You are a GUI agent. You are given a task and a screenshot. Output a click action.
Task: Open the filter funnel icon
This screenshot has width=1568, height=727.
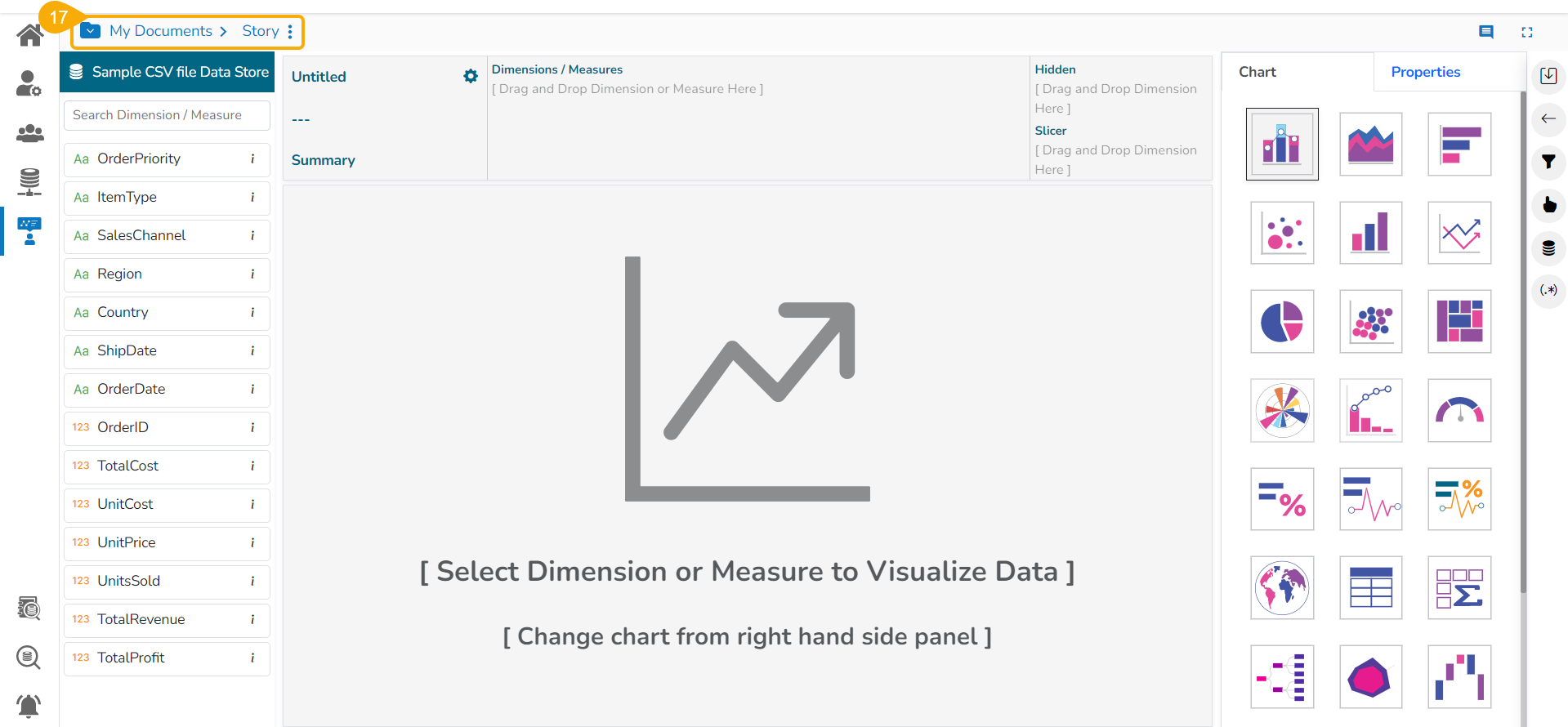coord(1548,162)
